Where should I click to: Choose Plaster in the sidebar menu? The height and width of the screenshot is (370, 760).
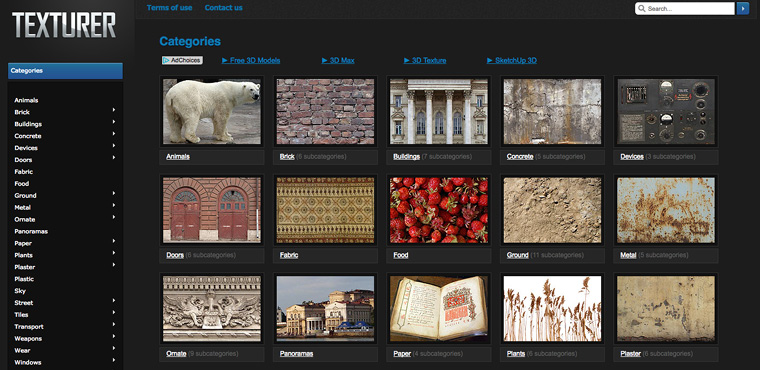[x=25, y=267]
